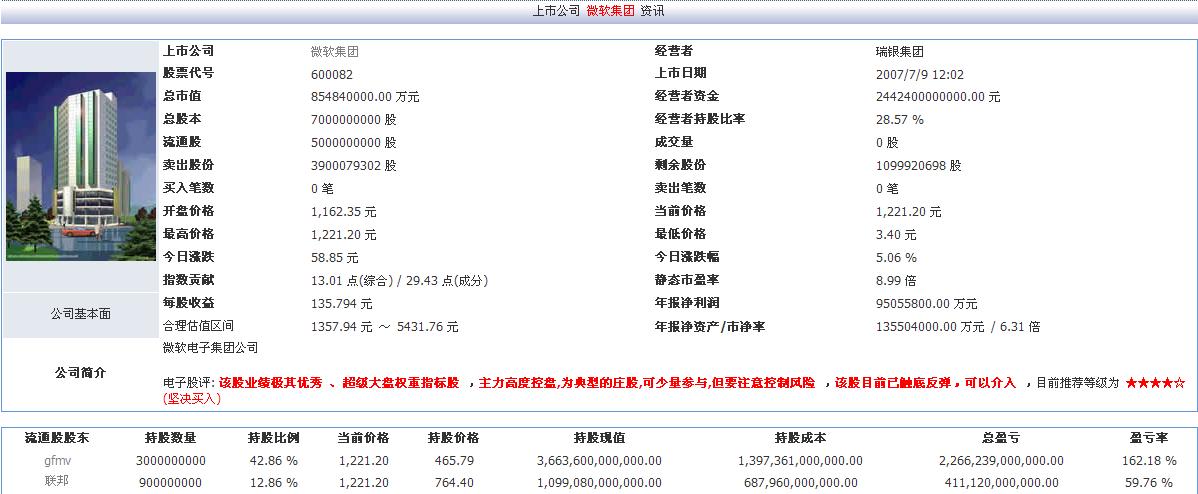Viewport: 1198px width, 494px height.
Task: Click today's change percentage 5.06 %
Action: [x=896, y=258]
